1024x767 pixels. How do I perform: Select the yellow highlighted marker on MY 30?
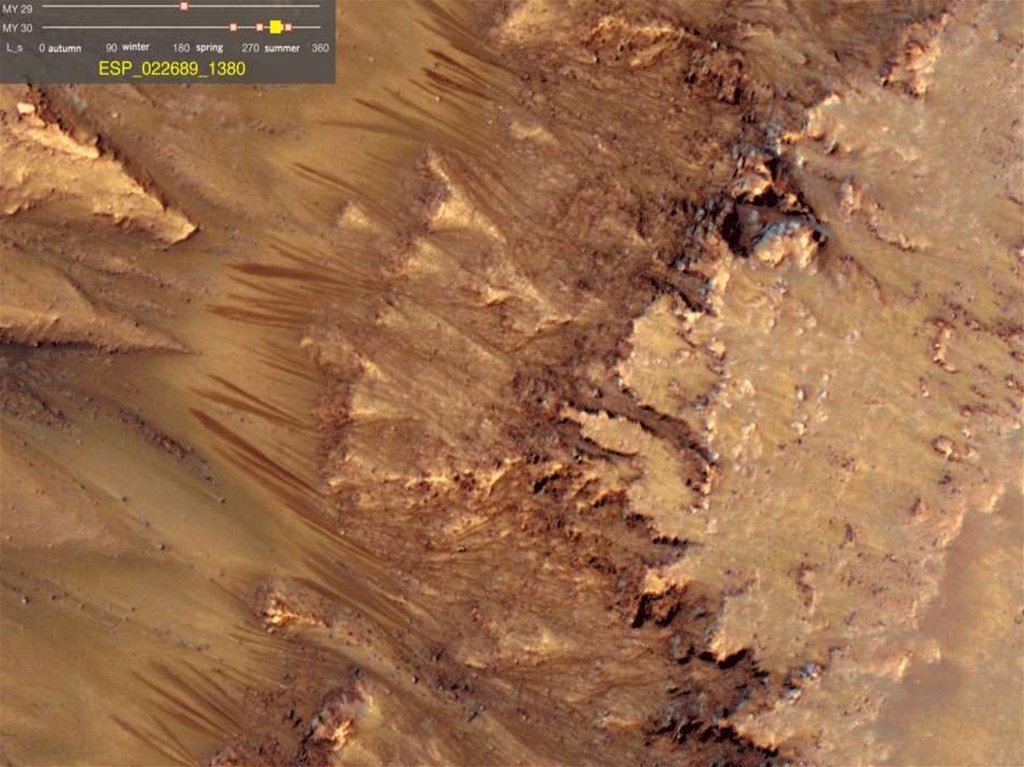(275, 27)
